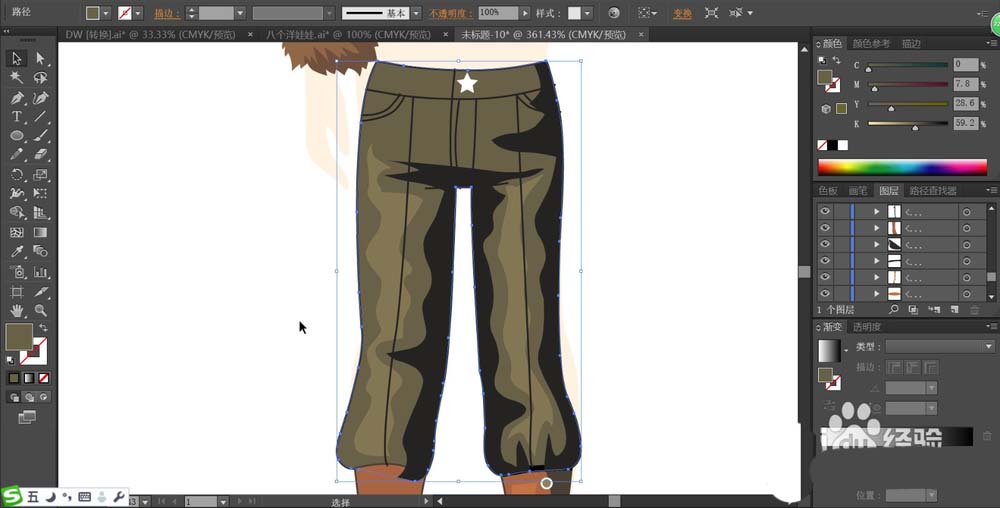The width and height of the screenshot is (1000, 508).
Task: Toggle visibility of the third layer row
Action: (825, 244)
